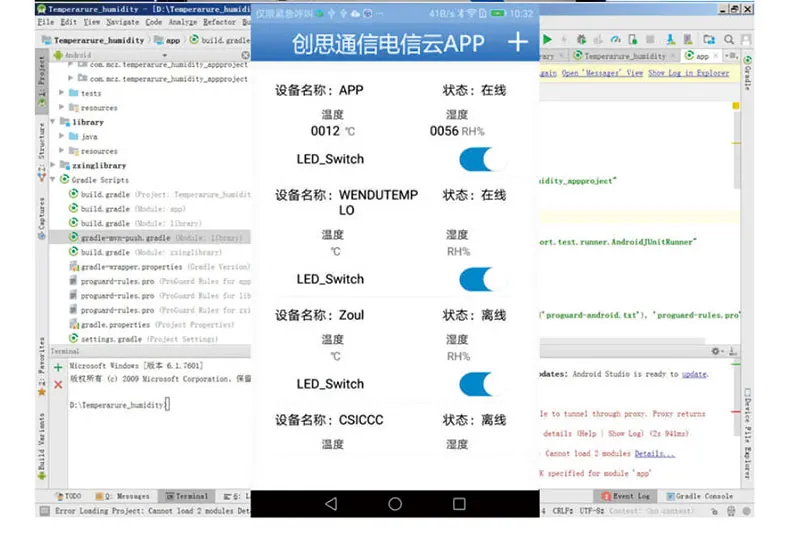The image size is (800, 535).
Task: Open the Messages tool window tab
Action: click(122, 496)
